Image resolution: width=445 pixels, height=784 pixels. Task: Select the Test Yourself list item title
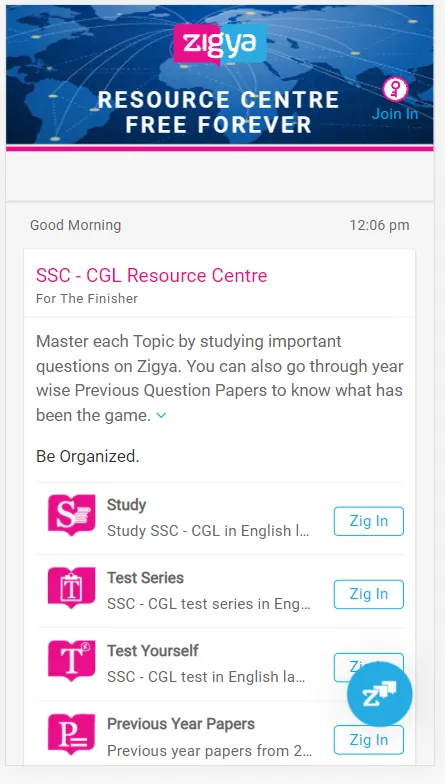coord(152,650)
